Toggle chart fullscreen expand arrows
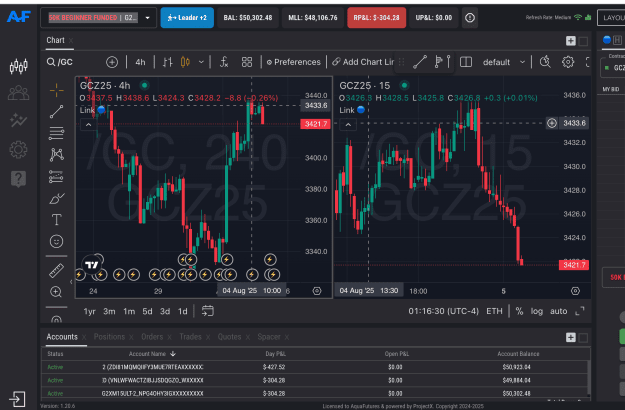Screen dimensions: 625x410 pyautogui.click(x=580, y=311)
